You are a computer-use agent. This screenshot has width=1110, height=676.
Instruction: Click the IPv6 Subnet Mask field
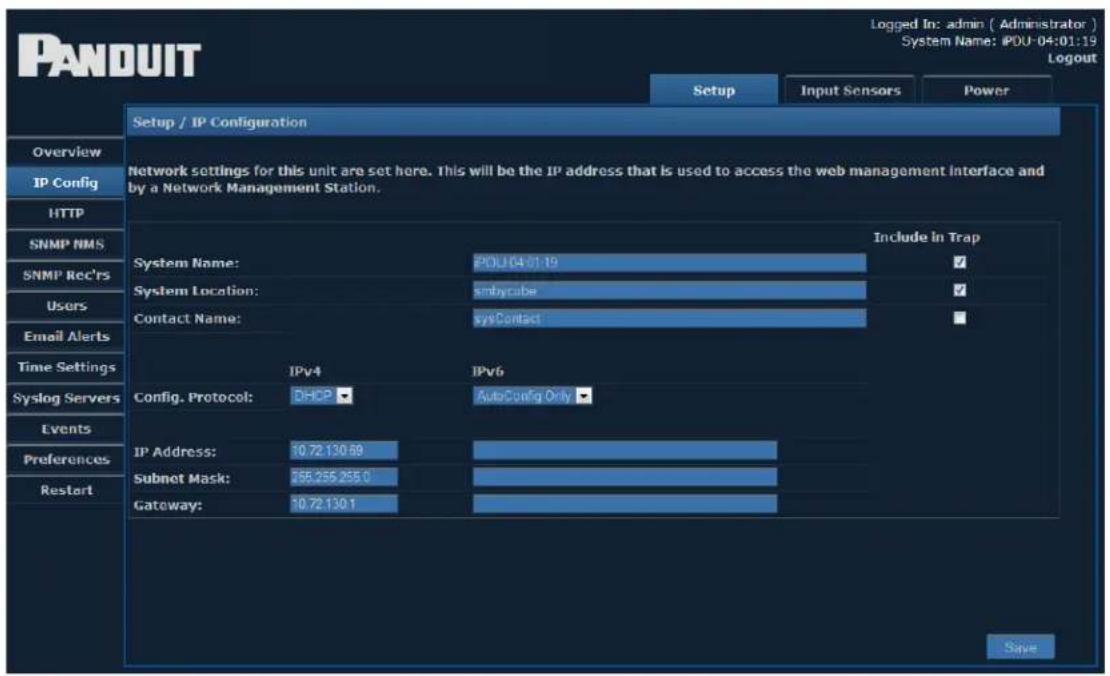tap(624, 477)
